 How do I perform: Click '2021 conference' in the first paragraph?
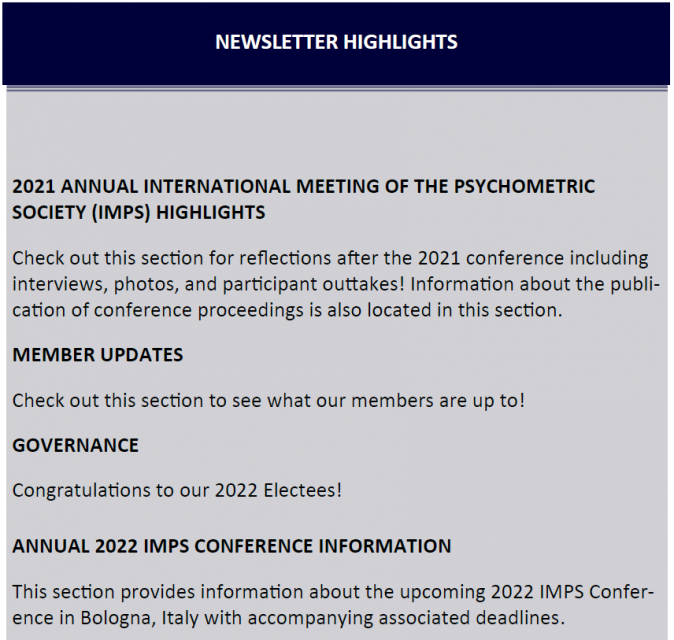tap(490, 258)
